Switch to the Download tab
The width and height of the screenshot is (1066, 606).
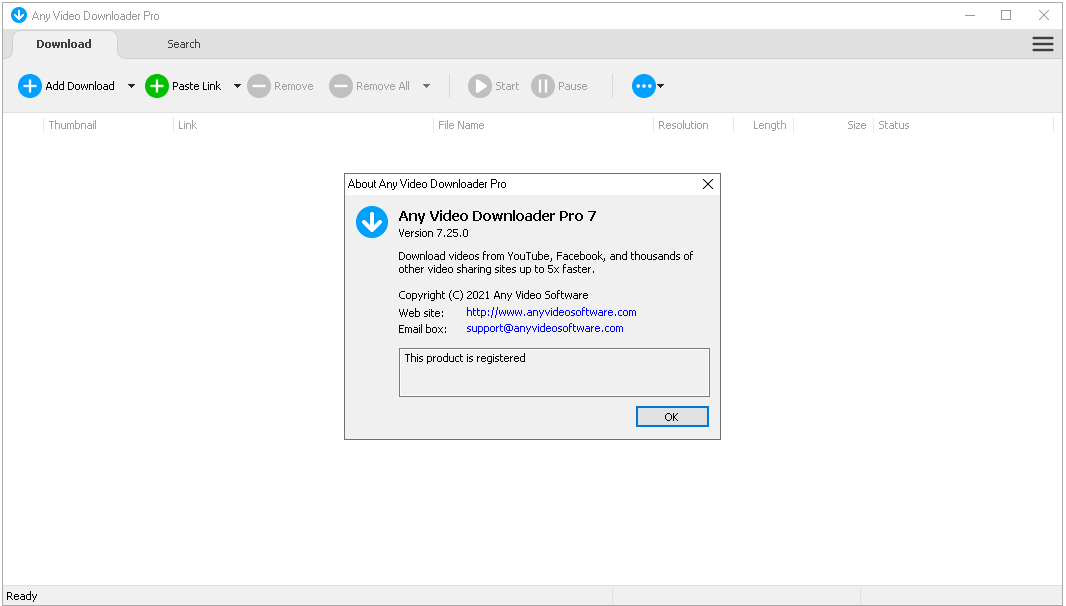(64, 44)
